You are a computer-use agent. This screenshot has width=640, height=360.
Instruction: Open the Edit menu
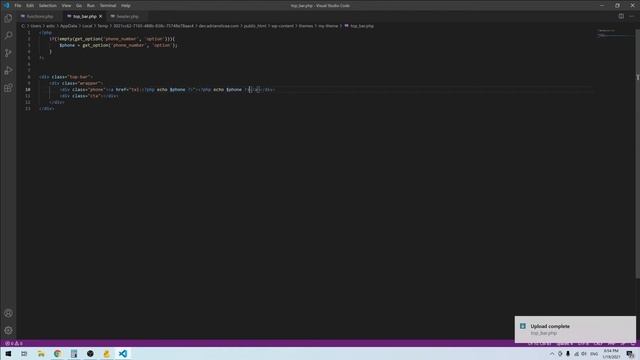(x=30, y=6)
